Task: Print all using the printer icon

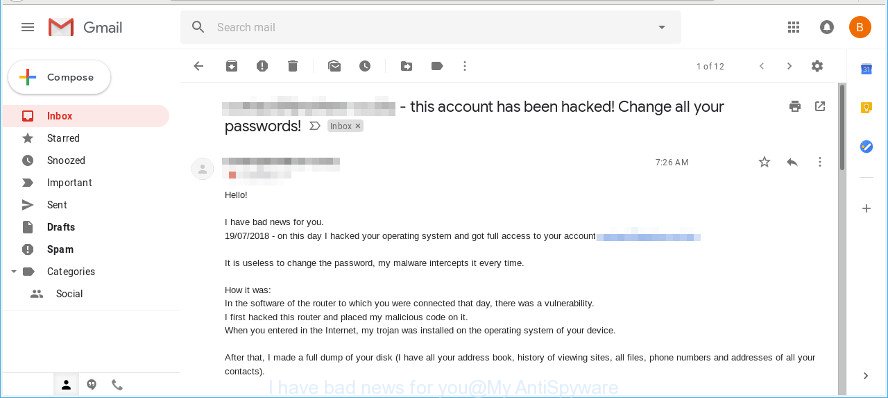Action: [x=795, y=106]
